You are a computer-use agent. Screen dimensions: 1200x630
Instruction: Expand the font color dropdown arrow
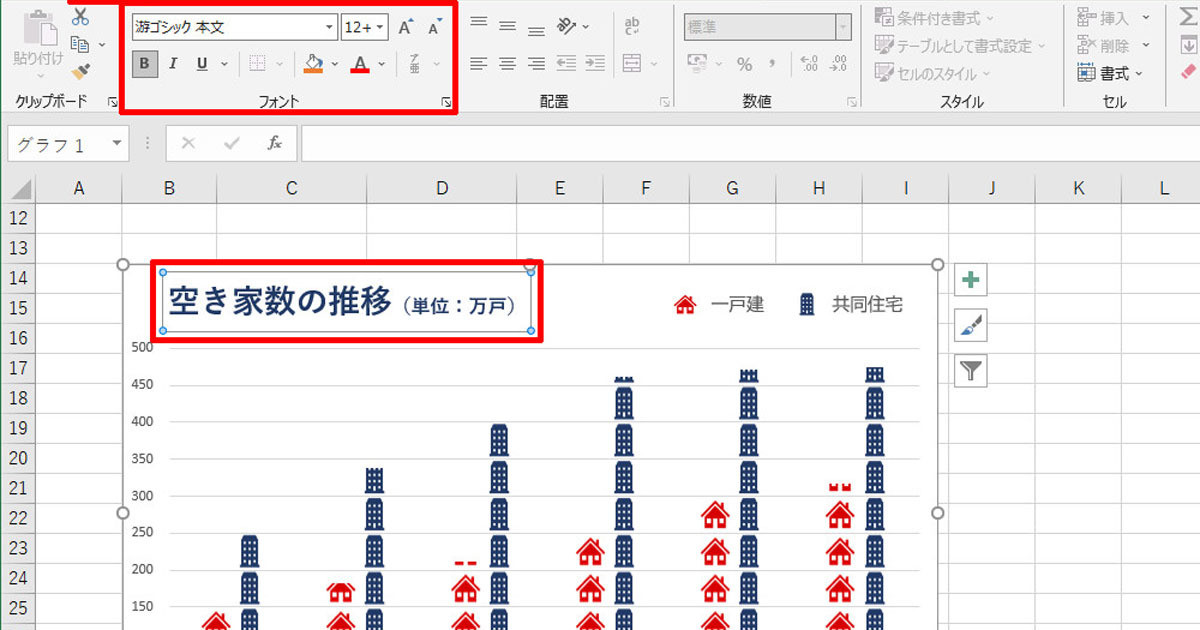tap(382, 64)
